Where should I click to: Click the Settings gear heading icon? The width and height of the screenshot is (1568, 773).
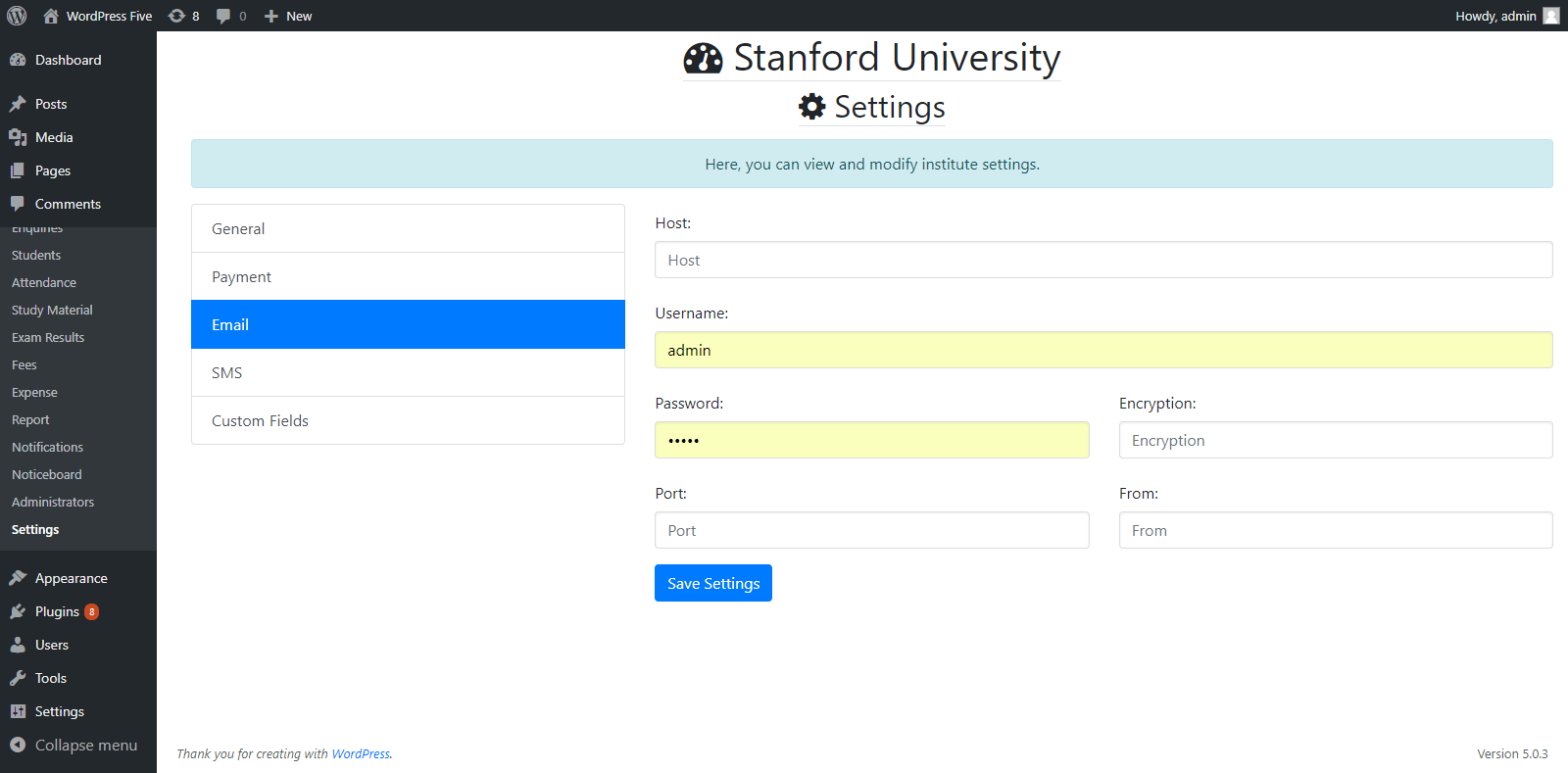812,107
